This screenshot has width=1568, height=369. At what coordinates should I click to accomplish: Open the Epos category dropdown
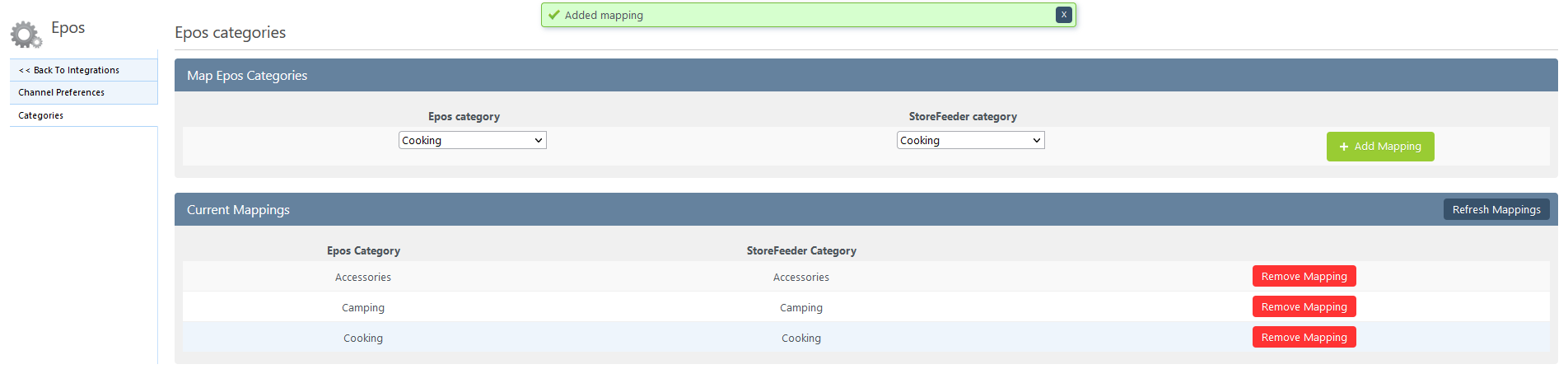pyautogui.click(x=473, y=140)
